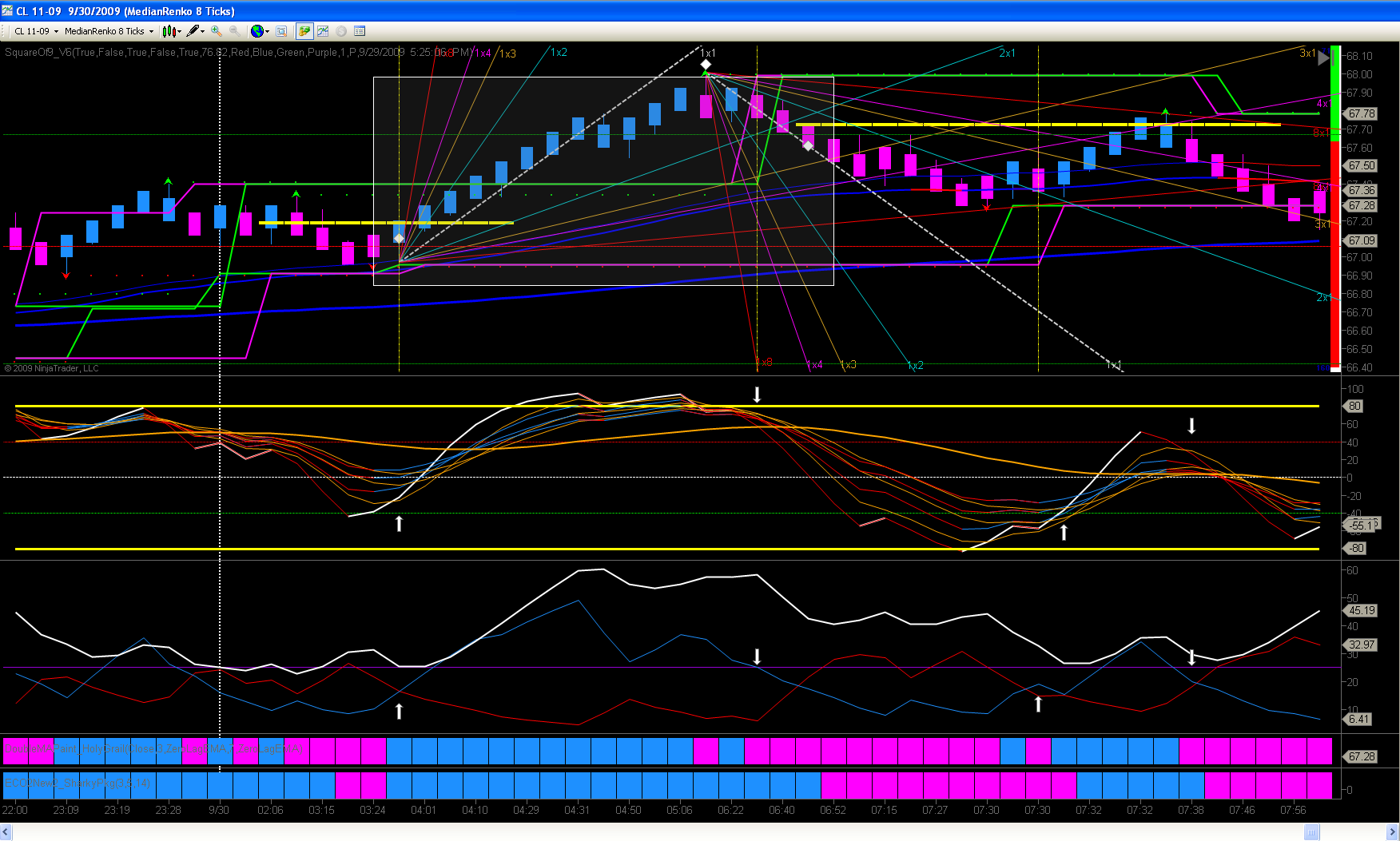Click the 04:01 time axis label
Screen dimensions: 1400x841
pyautogui.click(x=424, y=810)
